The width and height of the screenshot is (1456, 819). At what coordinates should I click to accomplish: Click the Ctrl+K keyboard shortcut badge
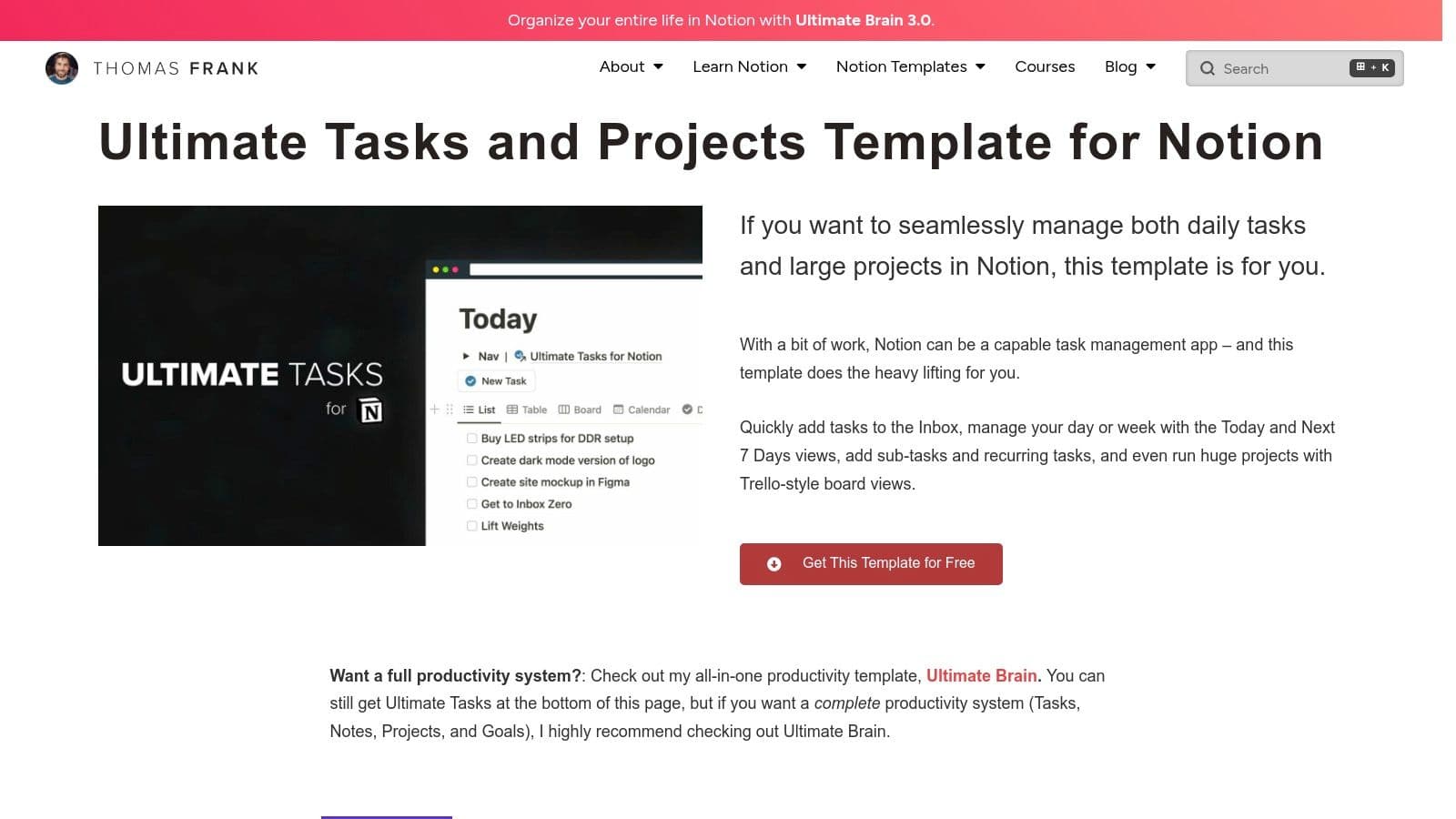[1372, 67]
